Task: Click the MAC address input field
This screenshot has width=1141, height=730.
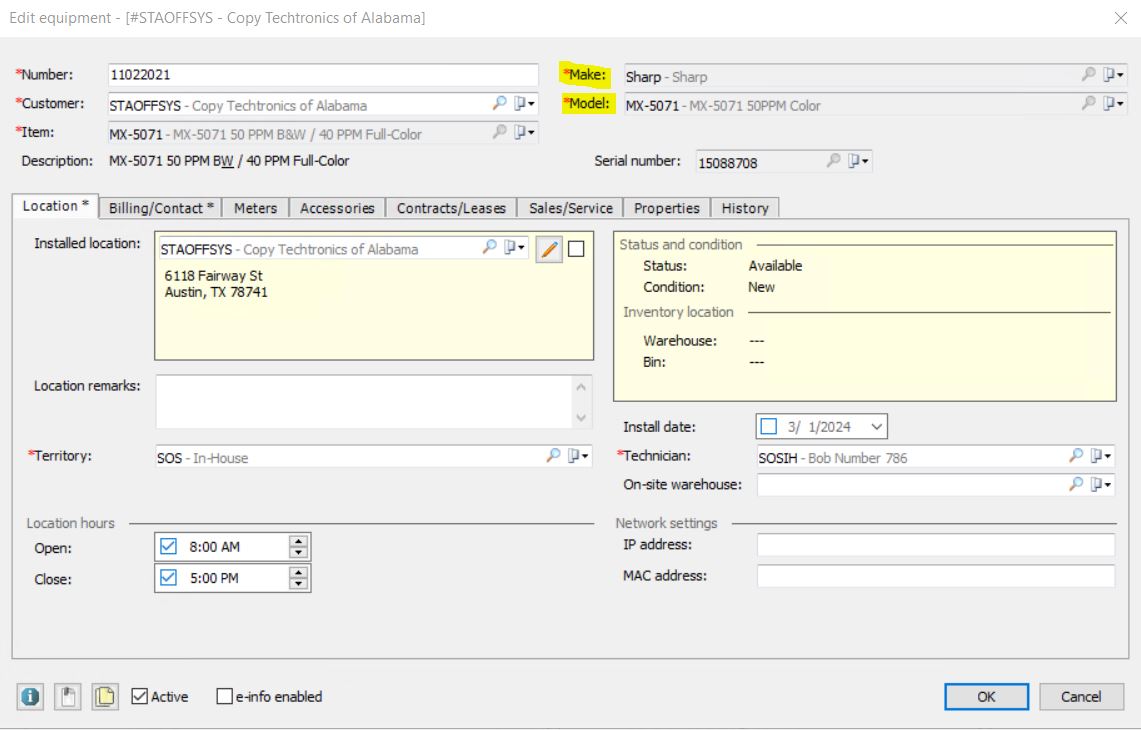Action: coord(936,576)
